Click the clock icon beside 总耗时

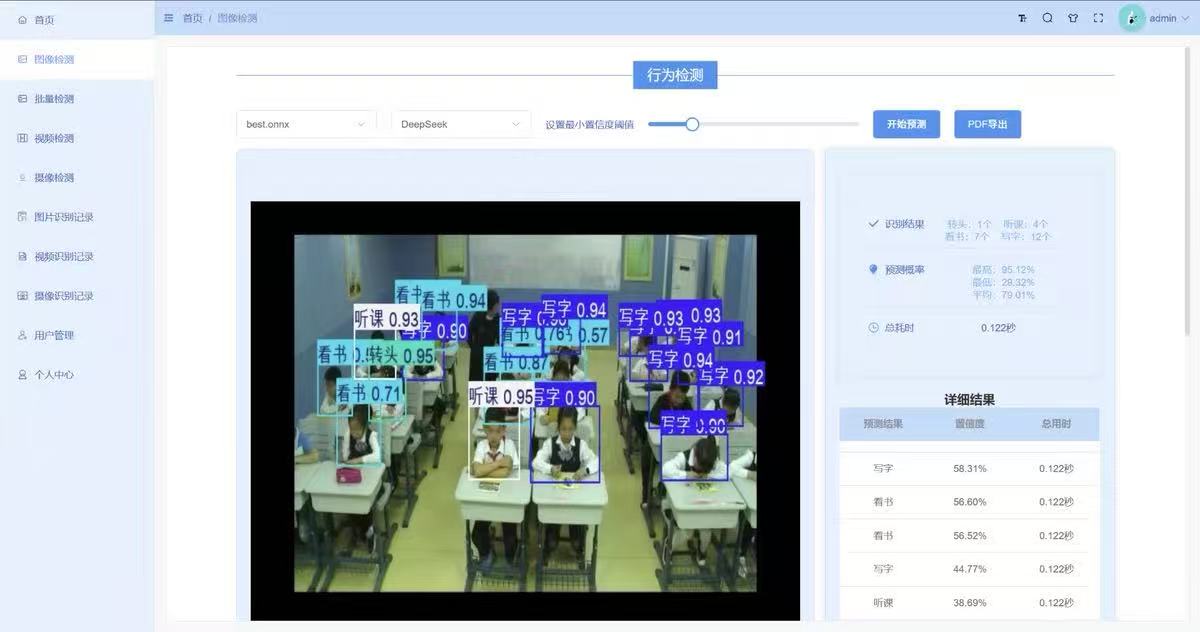[874, 327]
